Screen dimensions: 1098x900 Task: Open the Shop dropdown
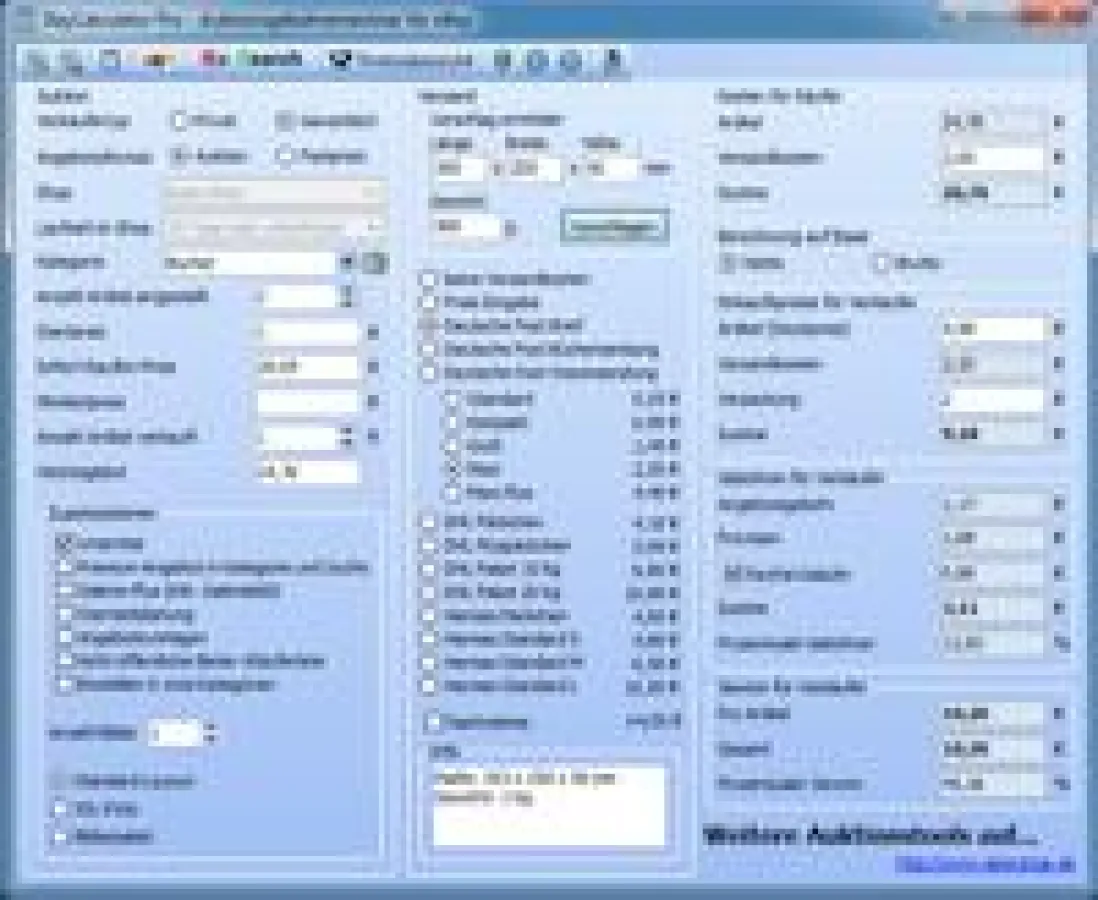click(x=274, y=193)
